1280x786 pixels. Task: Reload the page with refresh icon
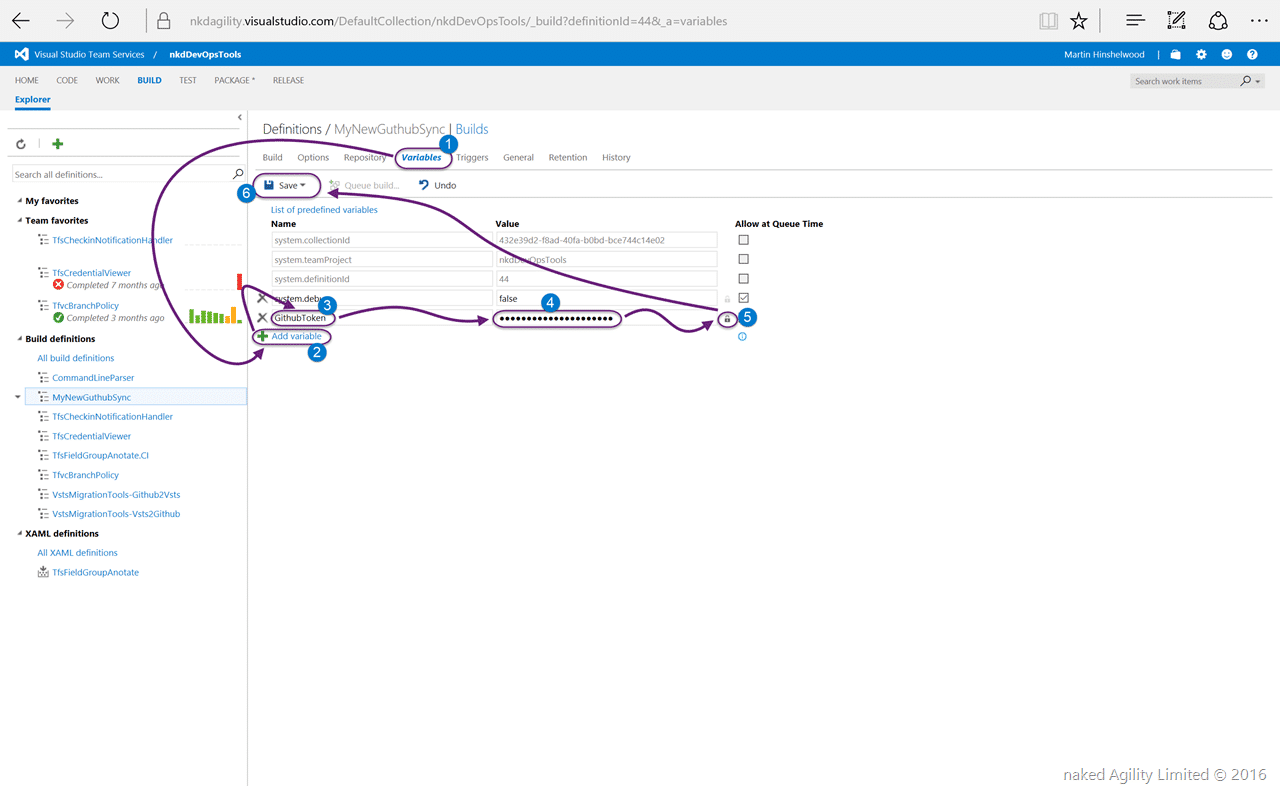tap(110, 20)
